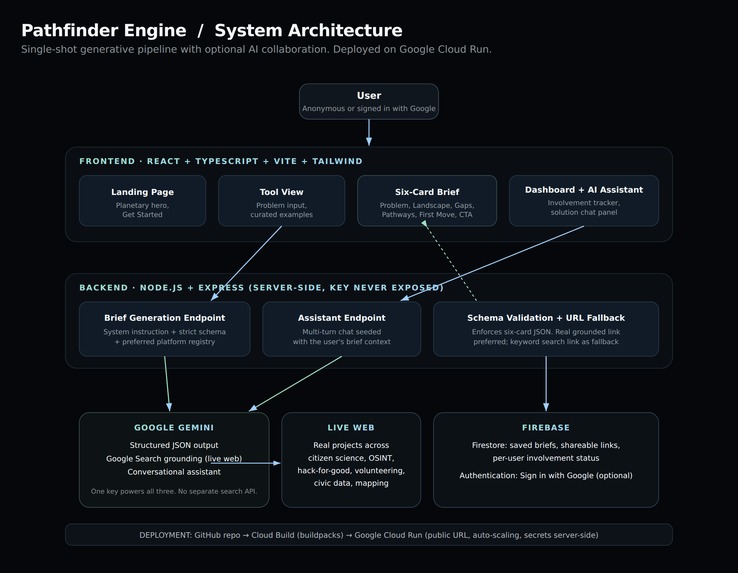738x573 pixels.
Task: Click 'Real projects across' text in Live Web
Action: (x=351, y=445)
